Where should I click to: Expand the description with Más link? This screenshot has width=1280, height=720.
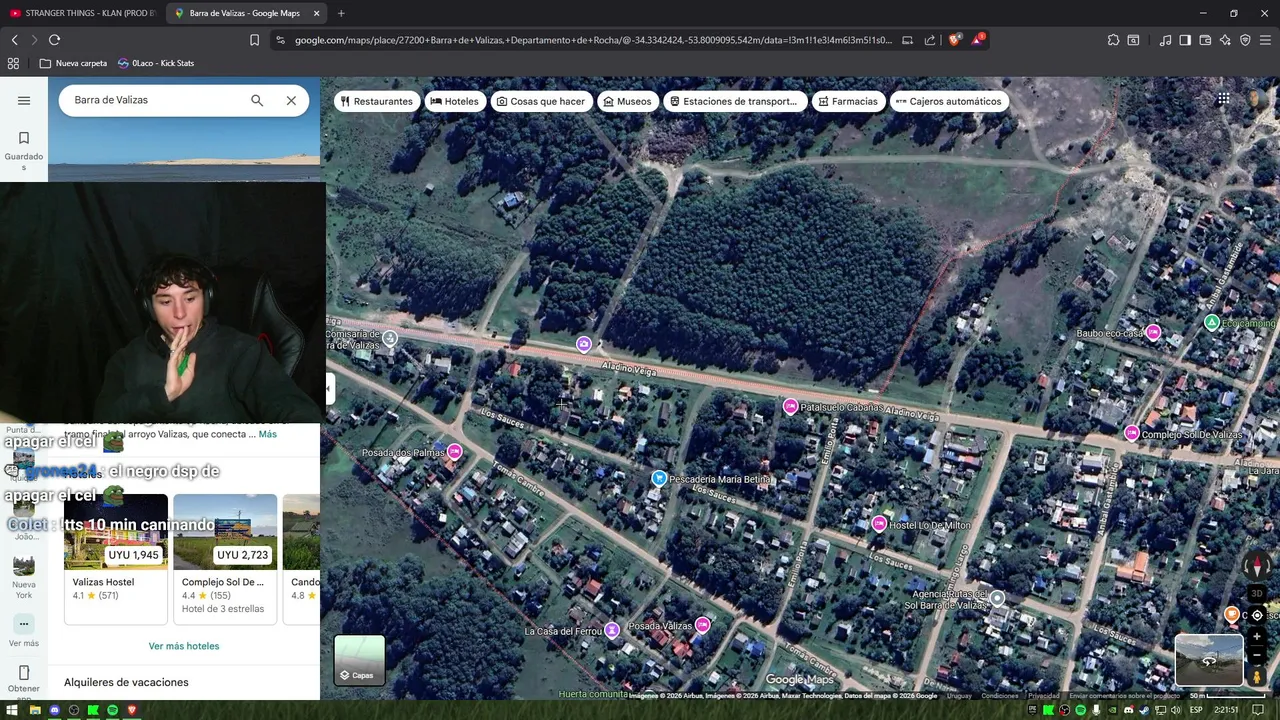[268, 434]
